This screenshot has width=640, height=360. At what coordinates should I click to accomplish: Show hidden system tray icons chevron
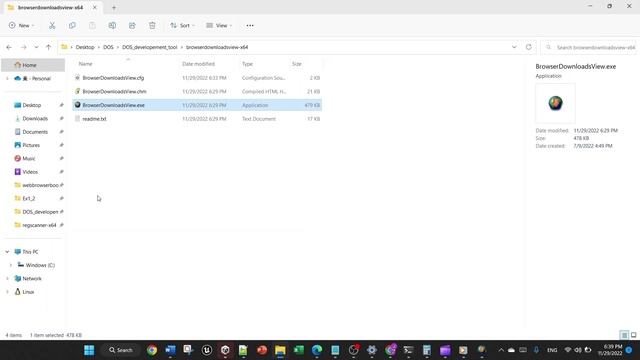501,350
